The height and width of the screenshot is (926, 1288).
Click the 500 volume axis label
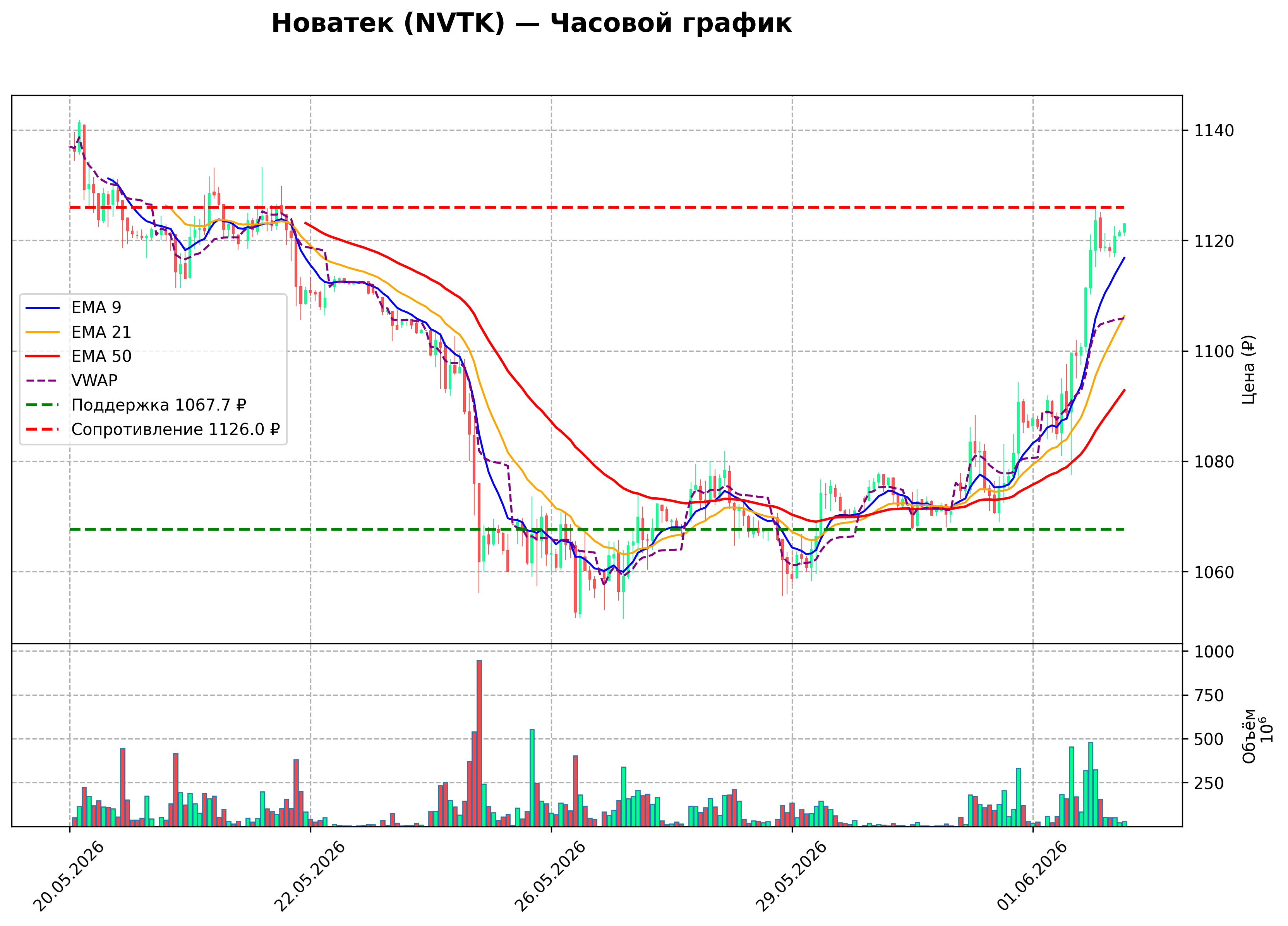[x=1209, y=740]
